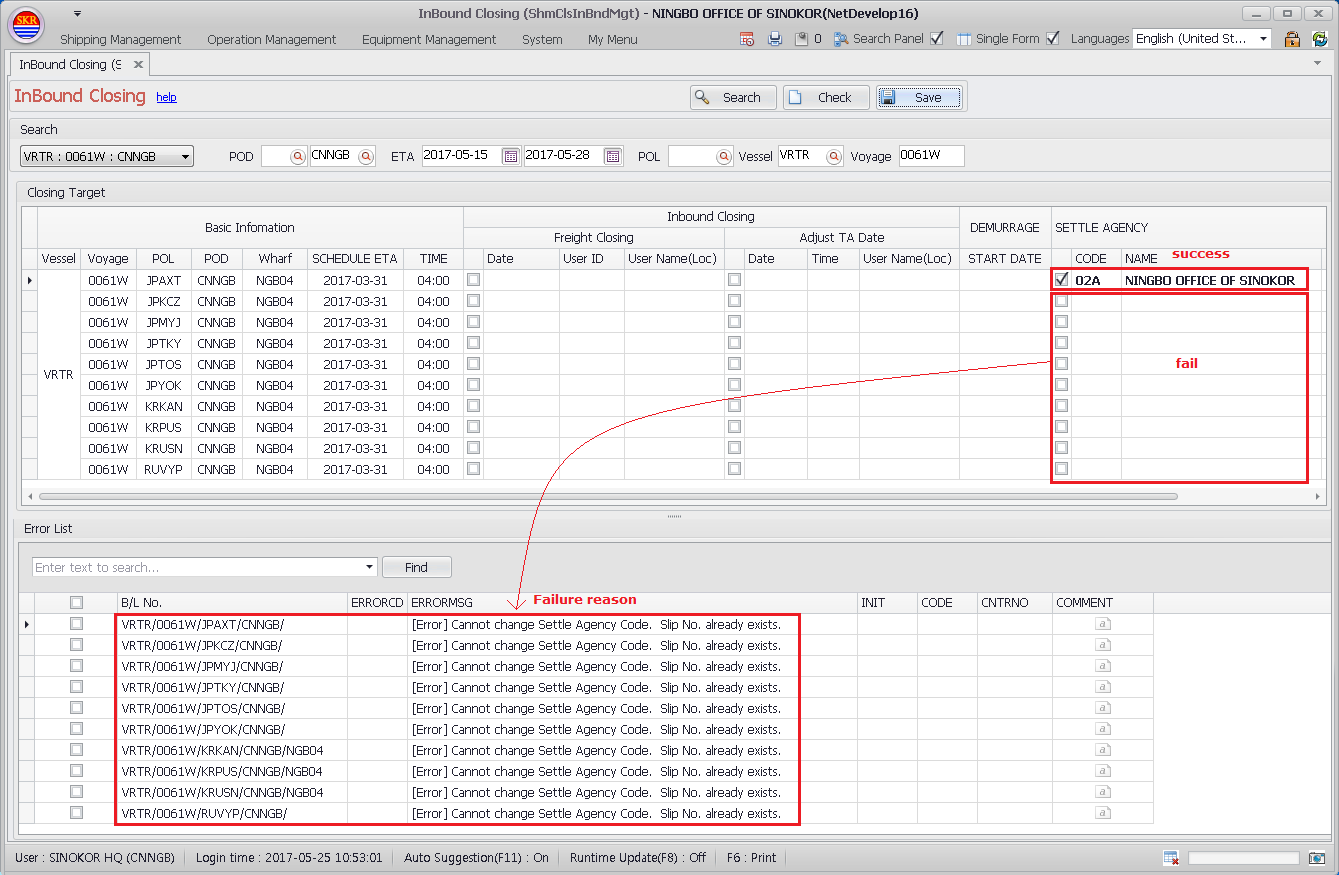This screenshot has height=875, width=1339.
Task: Uncheck Settle Agency checkbox for JPAXT row
Action: 1061,280
